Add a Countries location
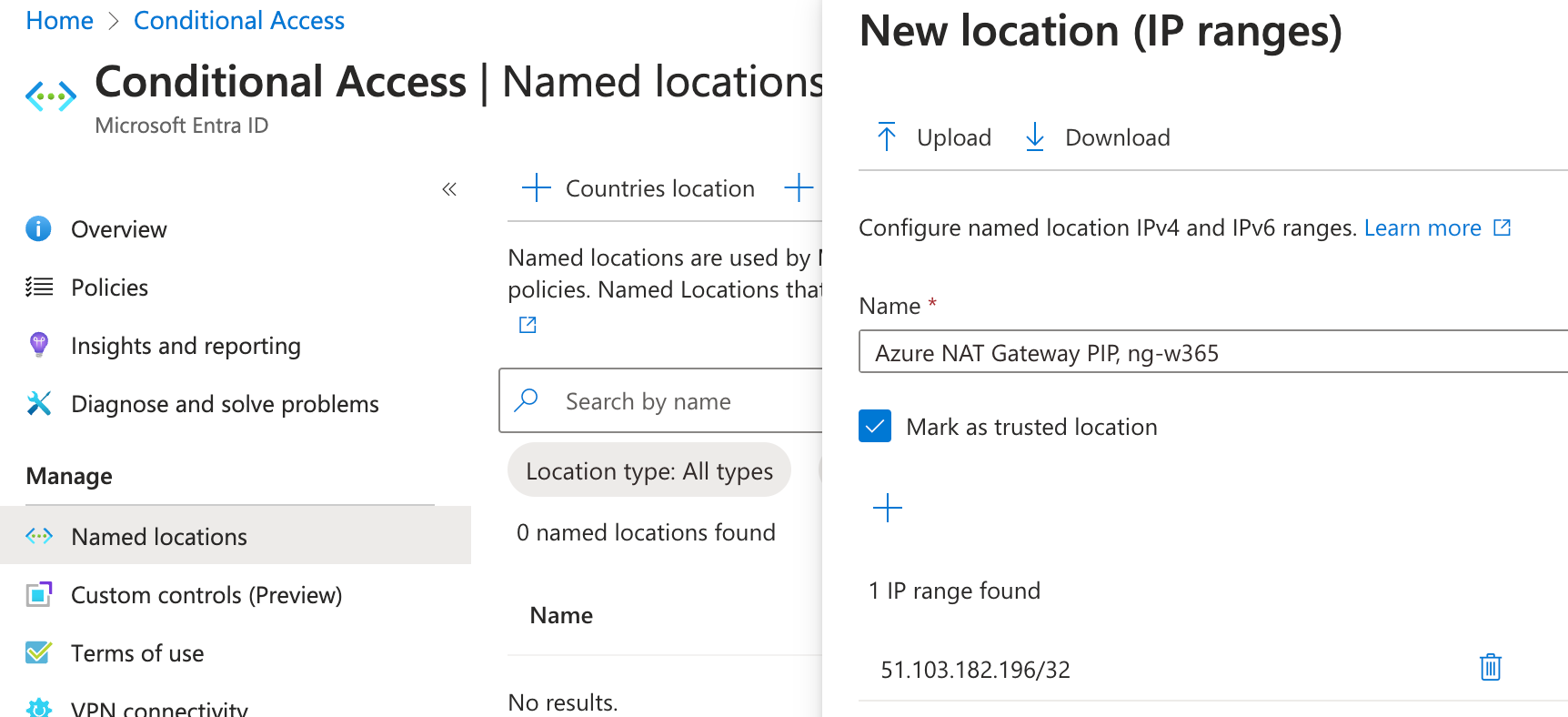This screenshot has height=717, width=1568. 638,188
